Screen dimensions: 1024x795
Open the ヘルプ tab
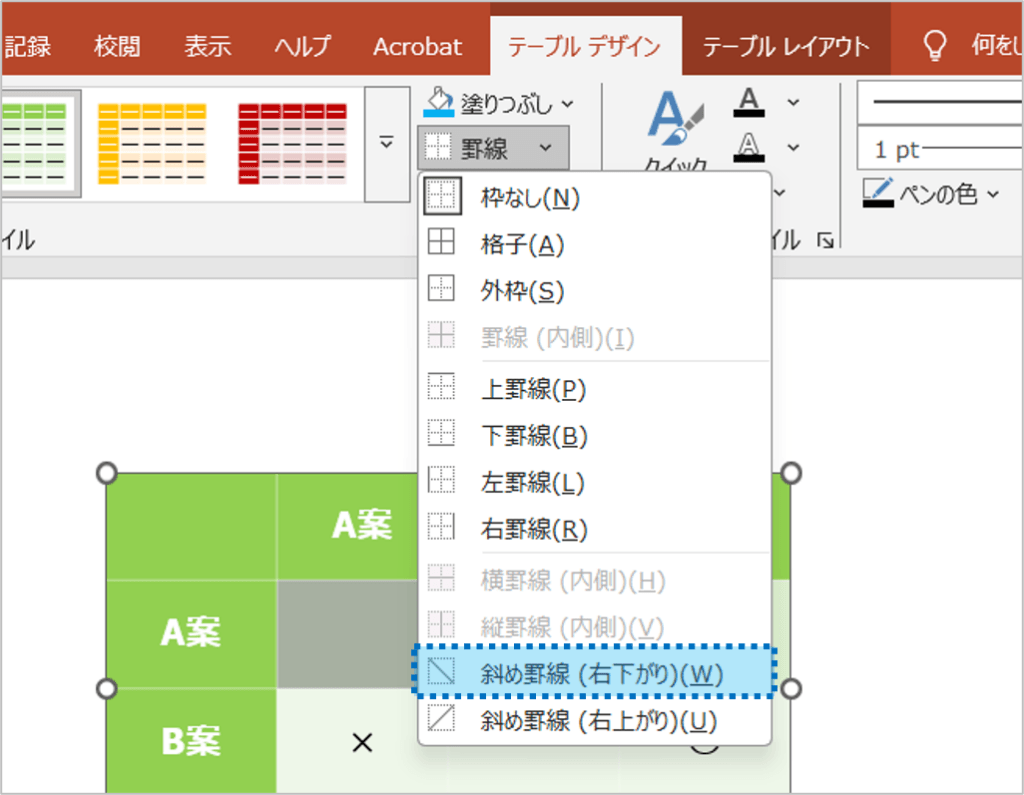click(x=302, y=46)
